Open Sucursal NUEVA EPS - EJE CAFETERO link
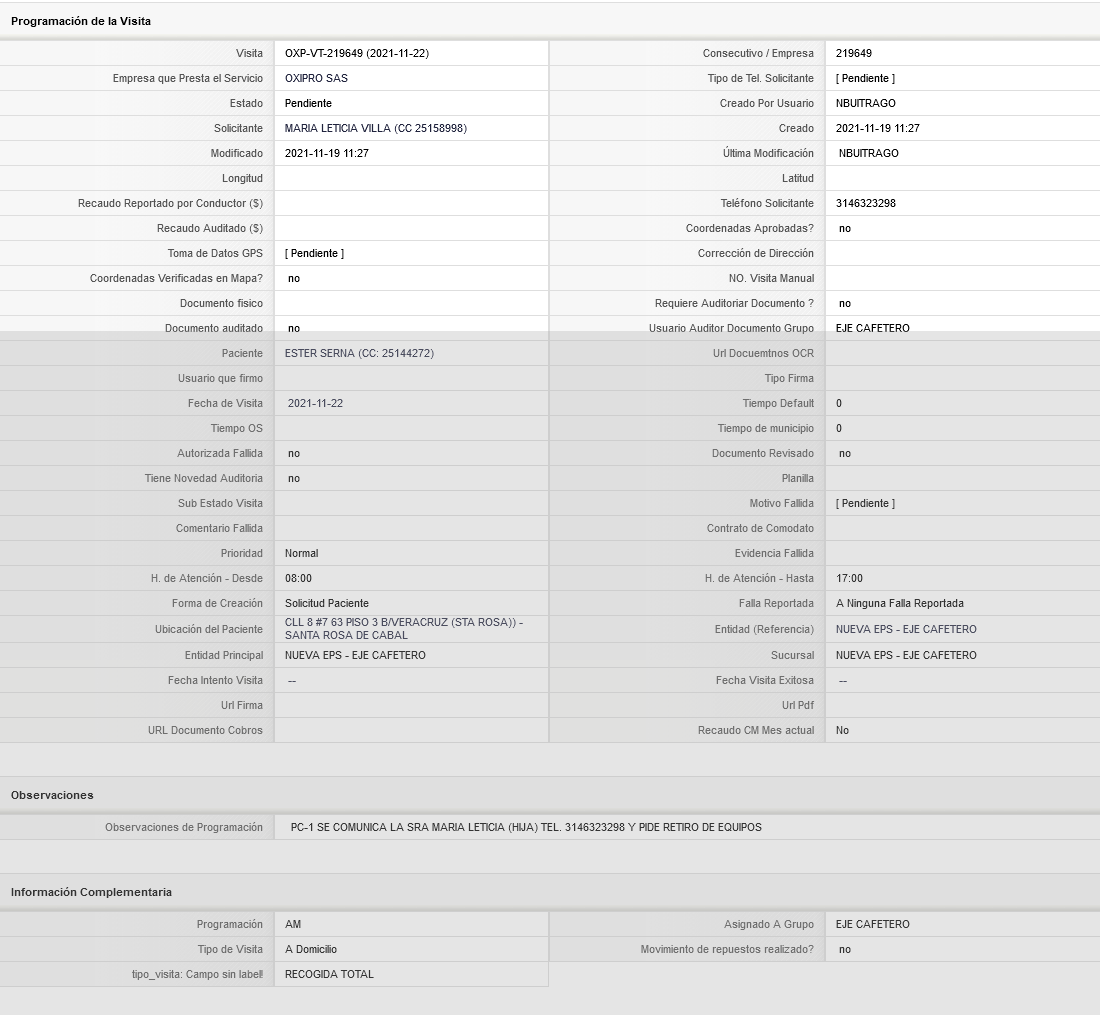 [906, 655]
